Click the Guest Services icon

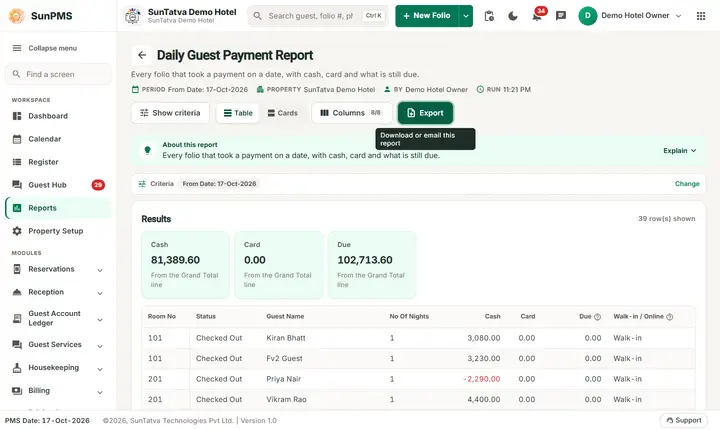17,345
